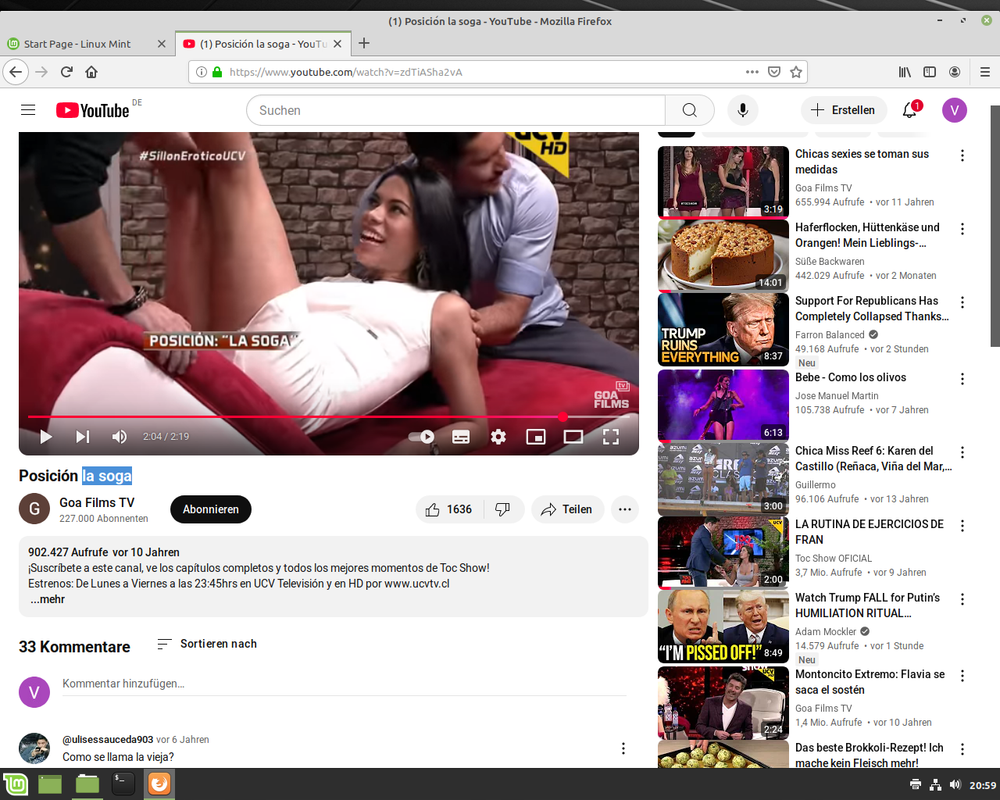Open the account avatar menu

coord(954,110)
